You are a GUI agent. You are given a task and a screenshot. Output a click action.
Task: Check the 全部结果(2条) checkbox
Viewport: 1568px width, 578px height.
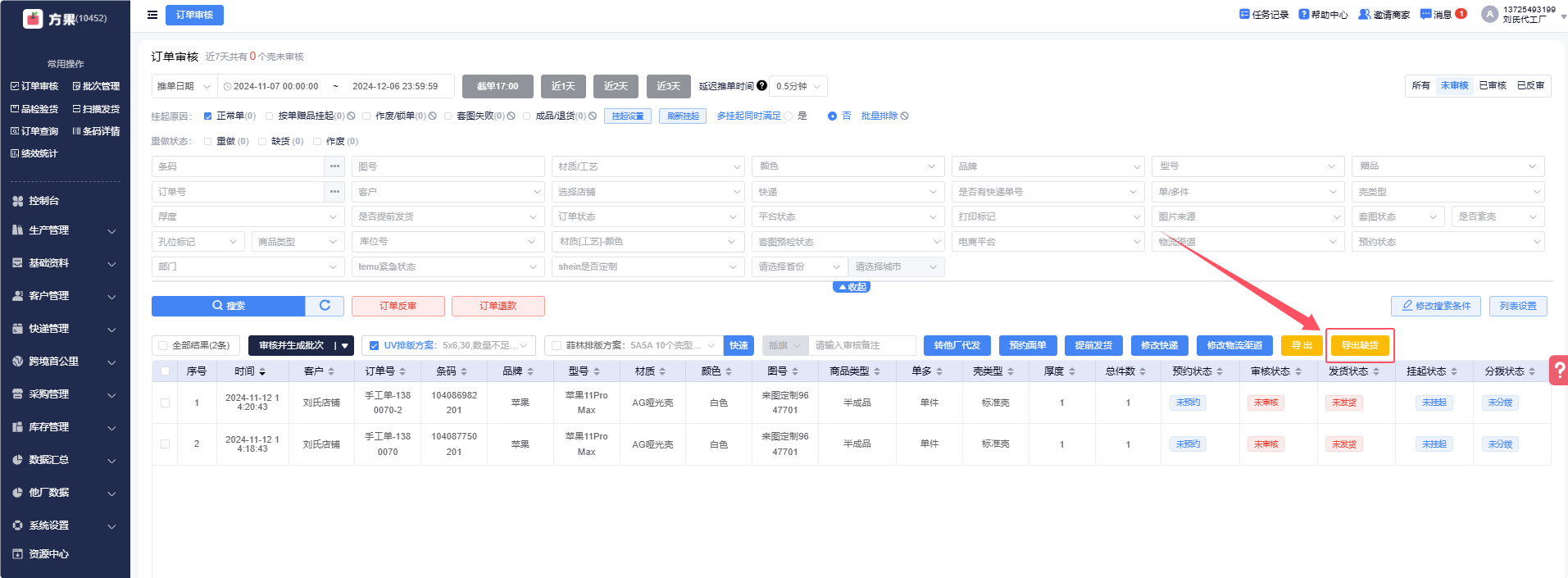(x=163, y=346)
